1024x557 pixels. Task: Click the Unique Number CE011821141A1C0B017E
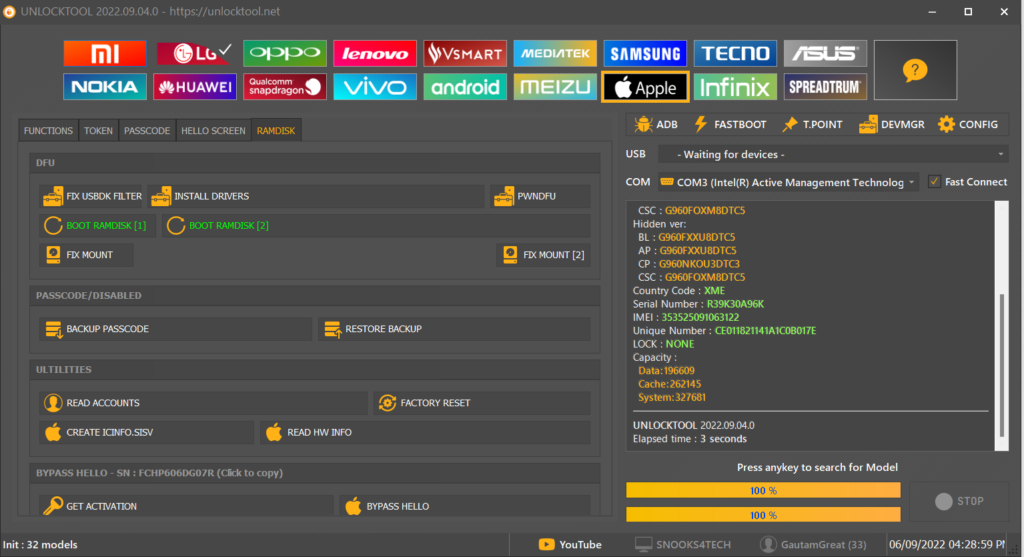[765, 330]
